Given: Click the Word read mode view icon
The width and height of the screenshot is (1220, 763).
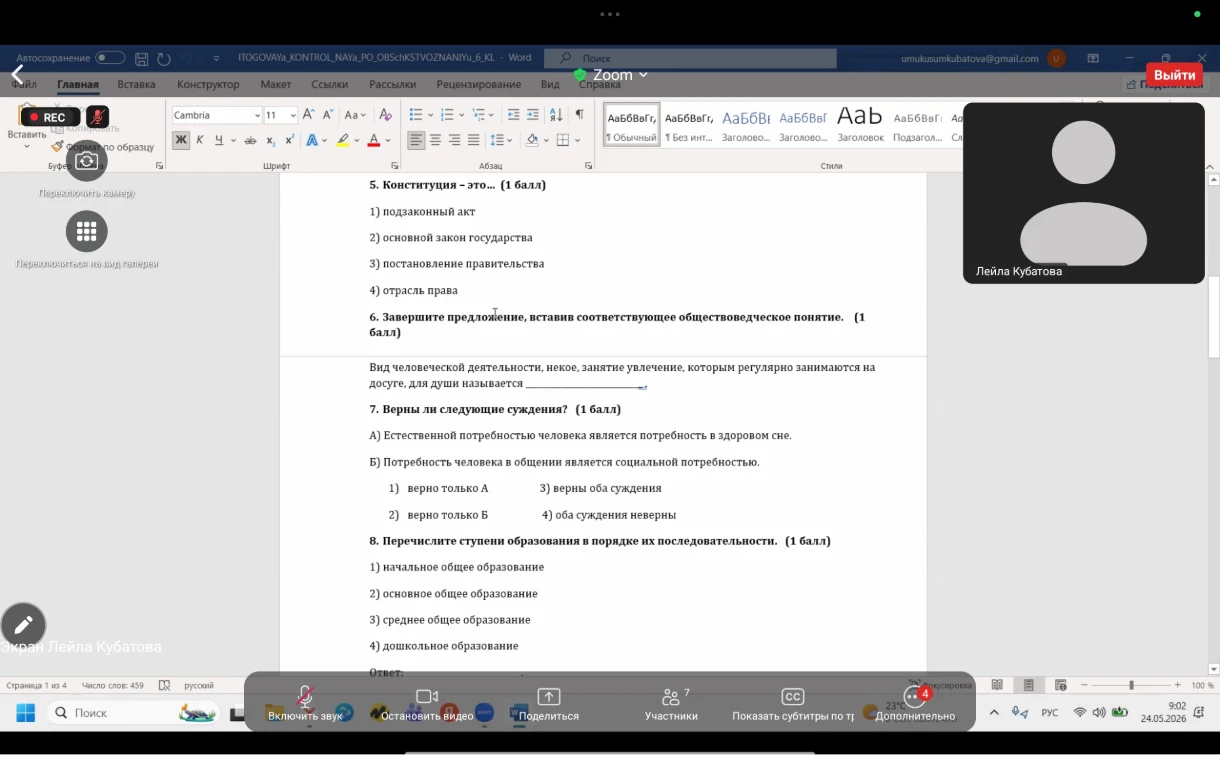Looking at the screenshot, I should coord(997,685).
